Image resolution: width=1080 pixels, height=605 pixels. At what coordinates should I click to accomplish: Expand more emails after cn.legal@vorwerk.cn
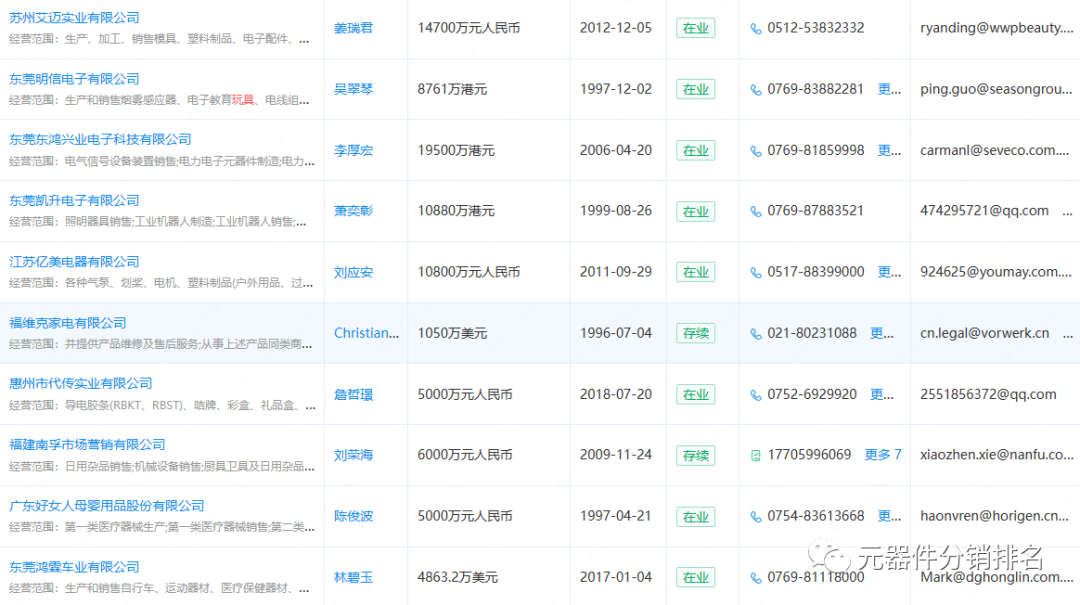[x=1067, y=334]
